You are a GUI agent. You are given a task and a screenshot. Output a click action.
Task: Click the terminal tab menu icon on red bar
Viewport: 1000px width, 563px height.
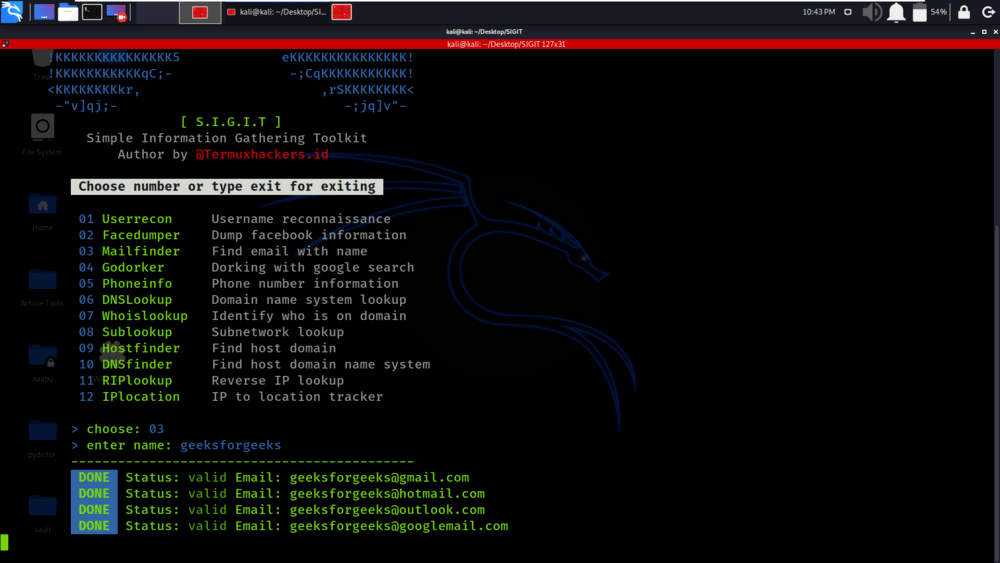tap(5, 44)
